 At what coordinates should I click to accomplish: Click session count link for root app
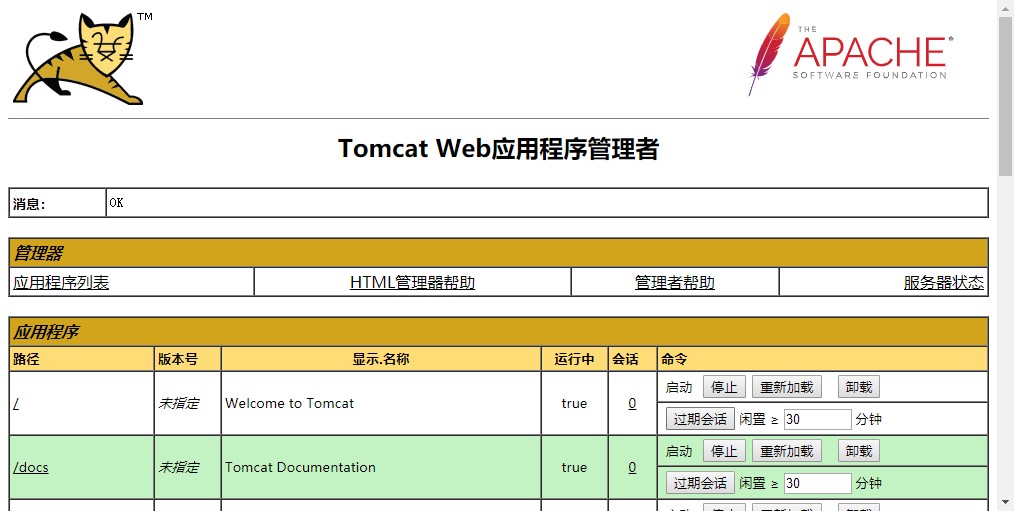click(x=632, y=404)
